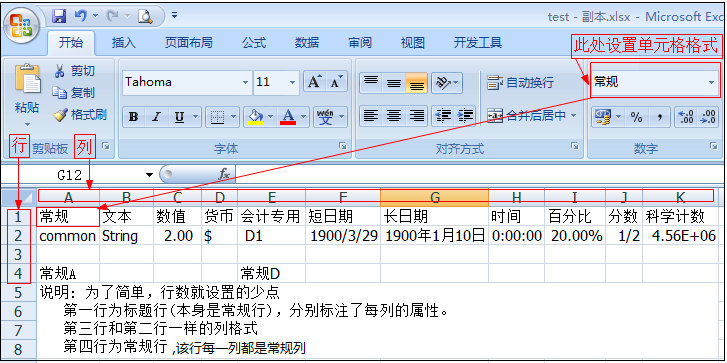This screenshot has width=727, height=363.
Task: Switch to the 审阅 tab
Action: pos(360,43)
